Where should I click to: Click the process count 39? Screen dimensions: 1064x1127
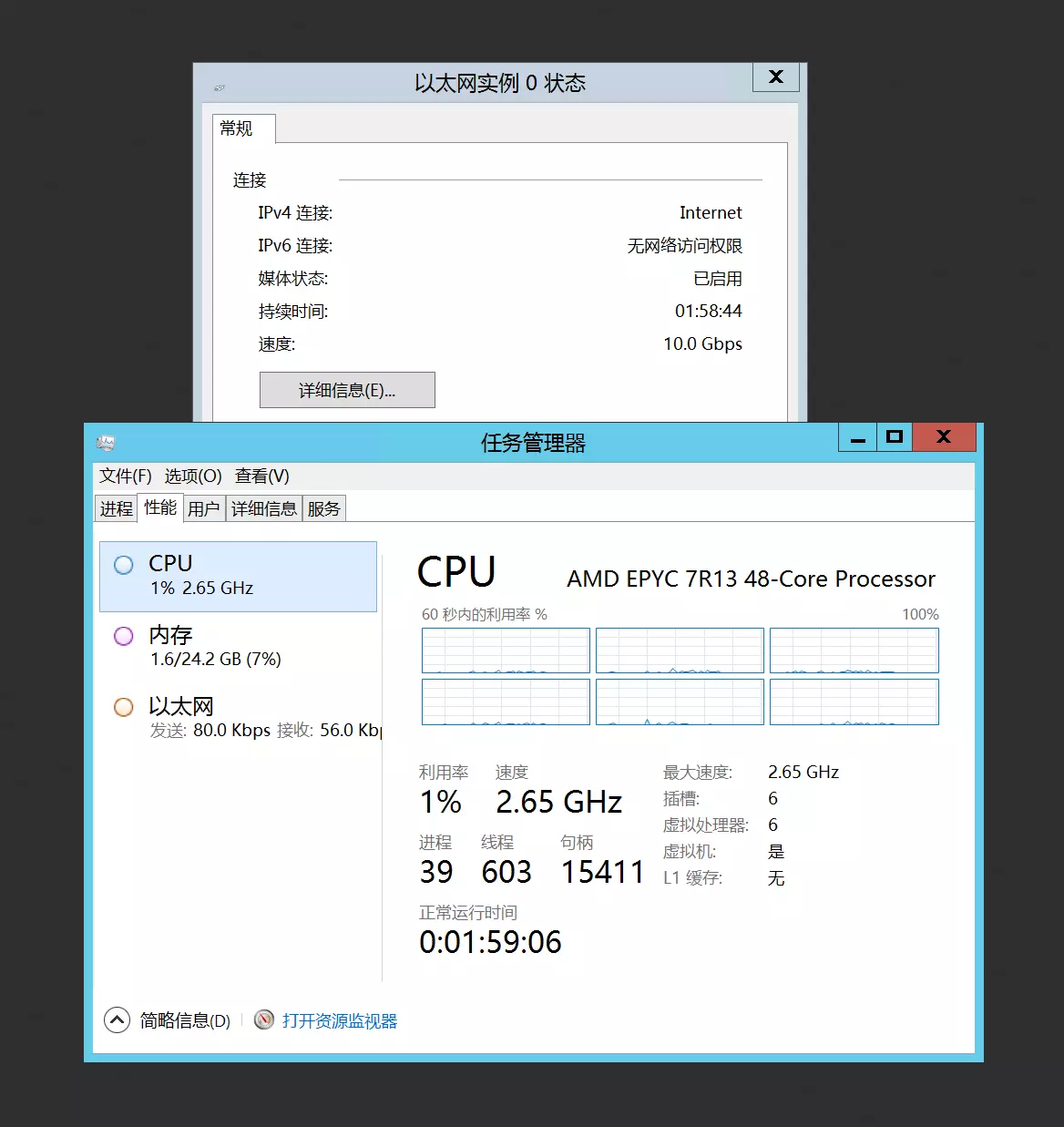436,872
